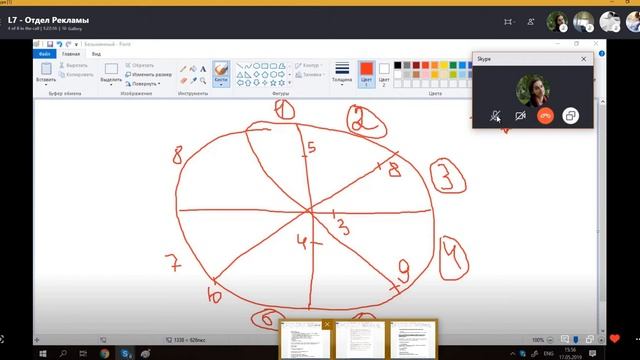The height and width of the screenshot is (360, 640).
Task: Pick the black color swatch
Action: point(398,65)
